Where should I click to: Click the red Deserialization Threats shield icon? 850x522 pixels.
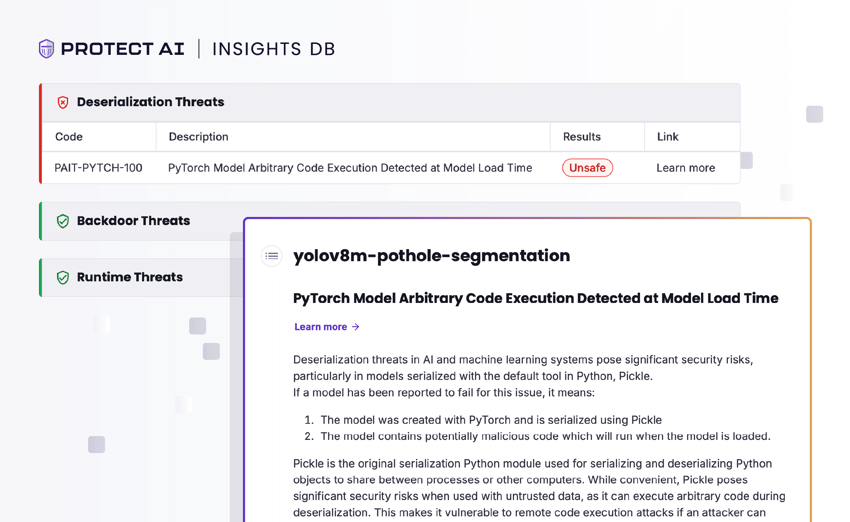pos(63,102)
